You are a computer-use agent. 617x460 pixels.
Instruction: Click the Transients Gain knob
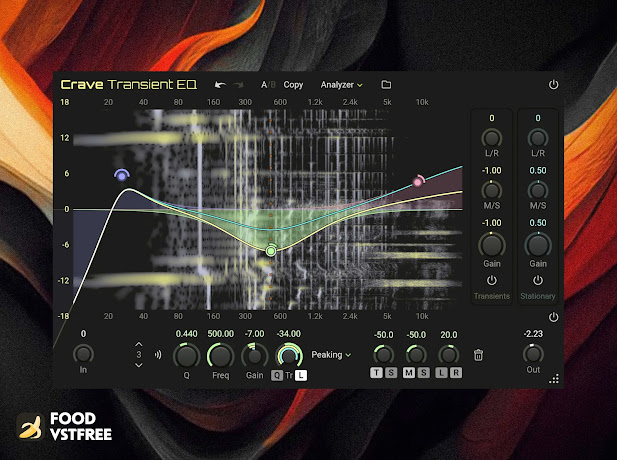[x=491, y=246]
